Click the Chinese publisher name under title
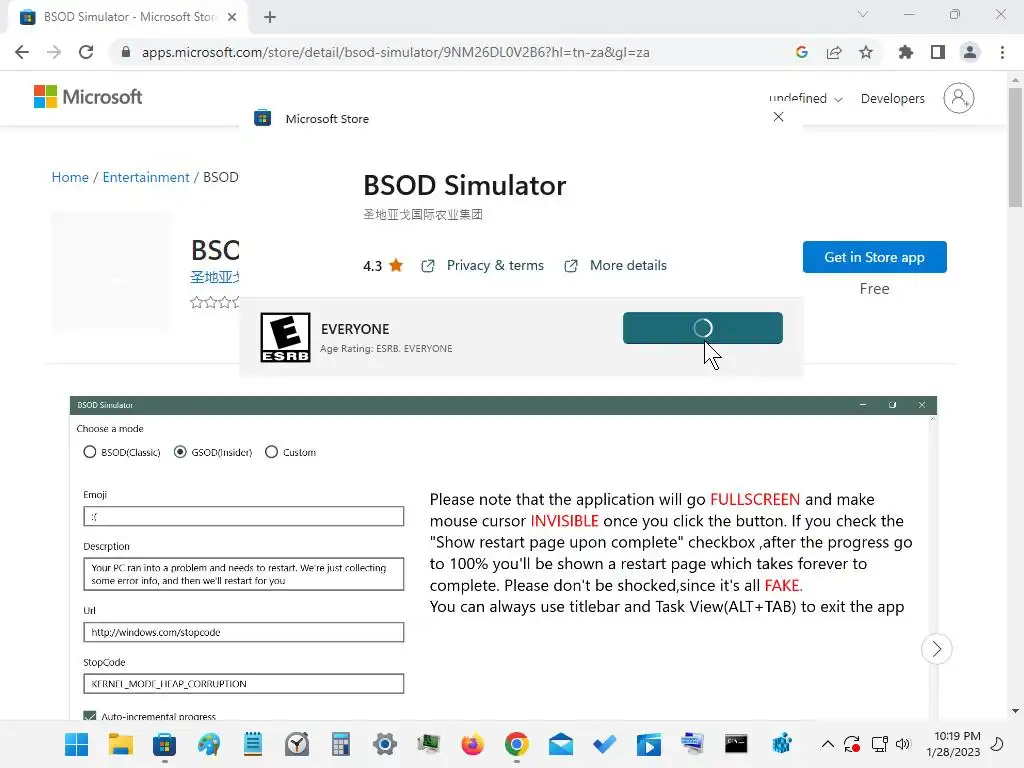The height and width of the screenshot is (768, 1024). (x=423, y=214)
